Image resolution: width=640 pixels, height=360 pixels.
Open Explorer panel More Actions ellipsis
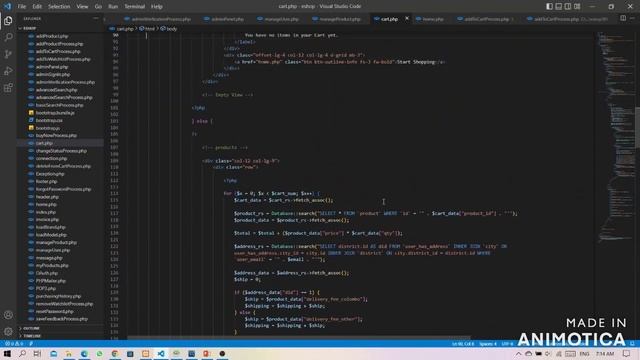(x=96, y=18)
